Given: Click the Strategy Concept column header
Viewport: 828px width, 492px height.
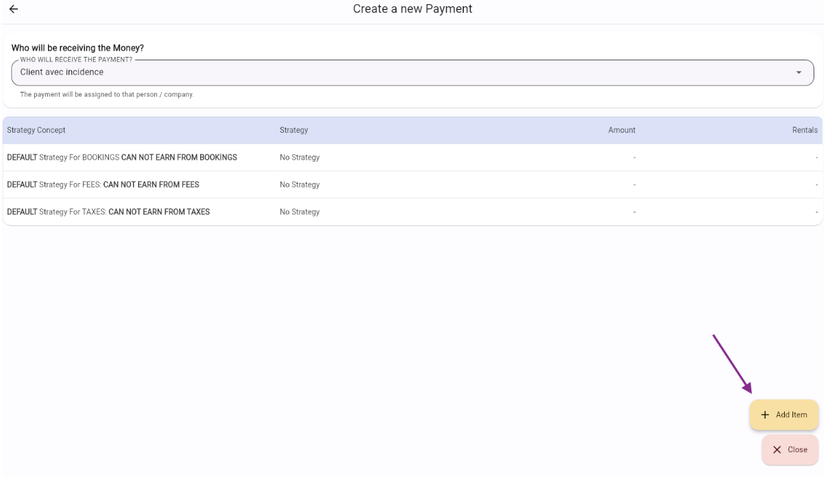Looking at the screenshot, I should [x=36, y=130].
